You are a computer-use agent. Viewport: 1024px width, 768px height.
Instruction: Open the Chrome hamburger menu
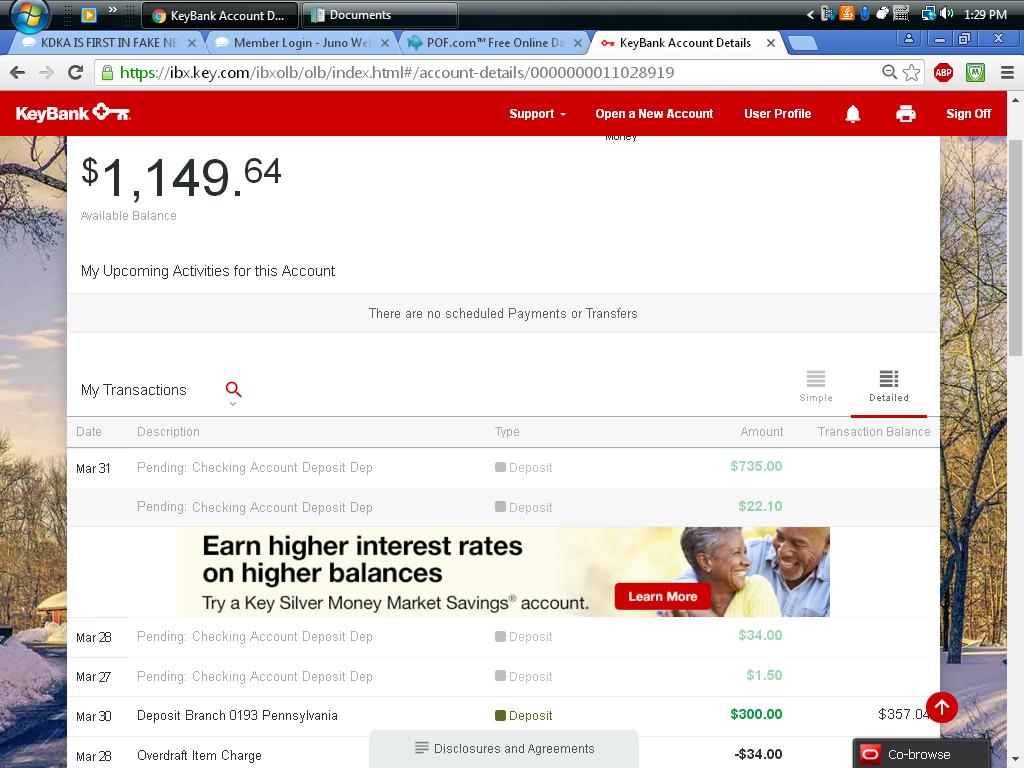click(x=1007, y=72)
